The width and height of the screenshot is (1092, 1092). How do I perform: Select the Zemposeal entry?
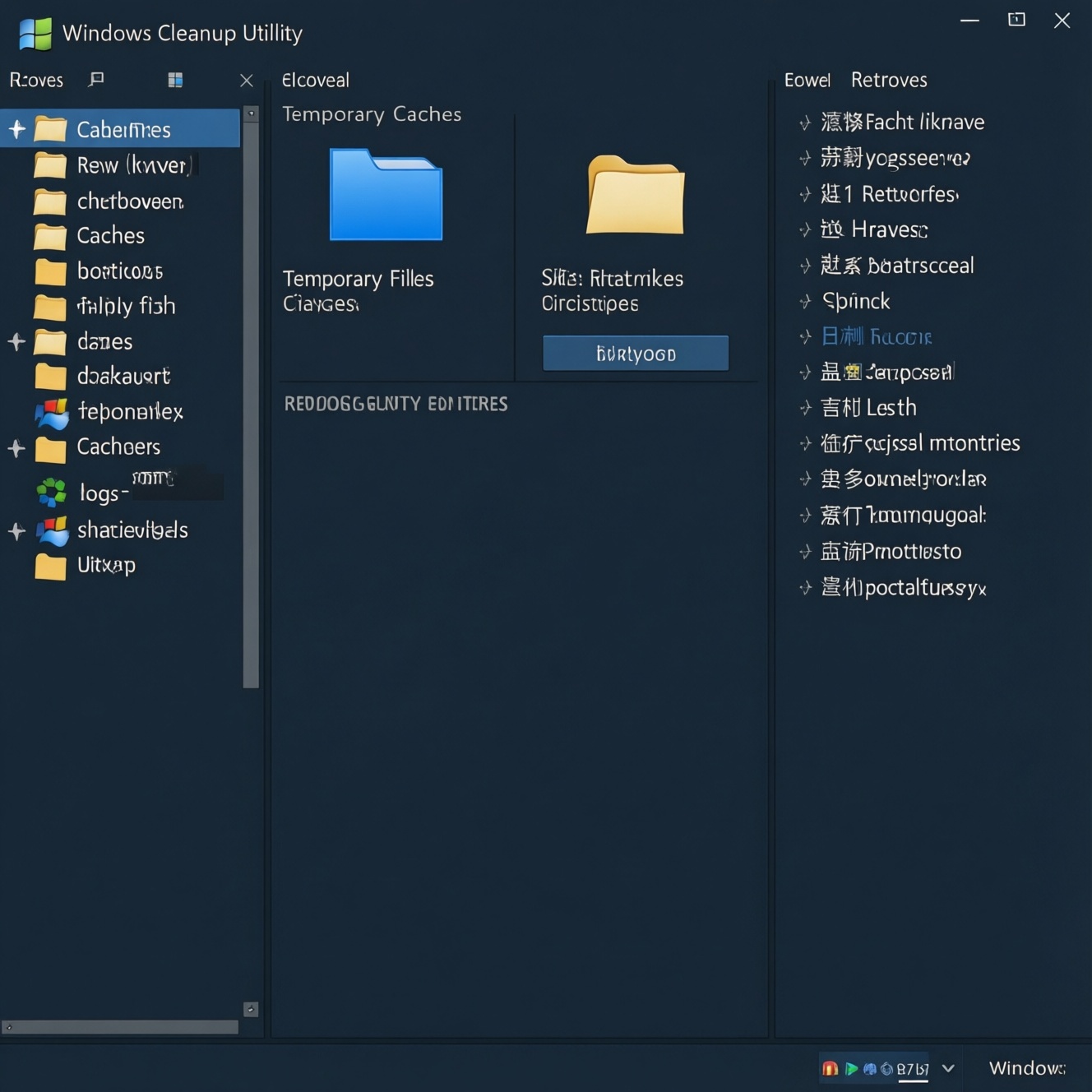click(888, 372)
